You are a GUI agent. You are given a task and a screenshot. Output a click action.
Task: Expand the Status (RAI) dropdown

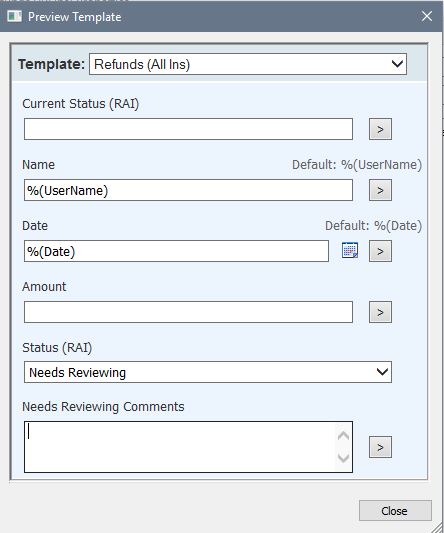coord(382,372)
